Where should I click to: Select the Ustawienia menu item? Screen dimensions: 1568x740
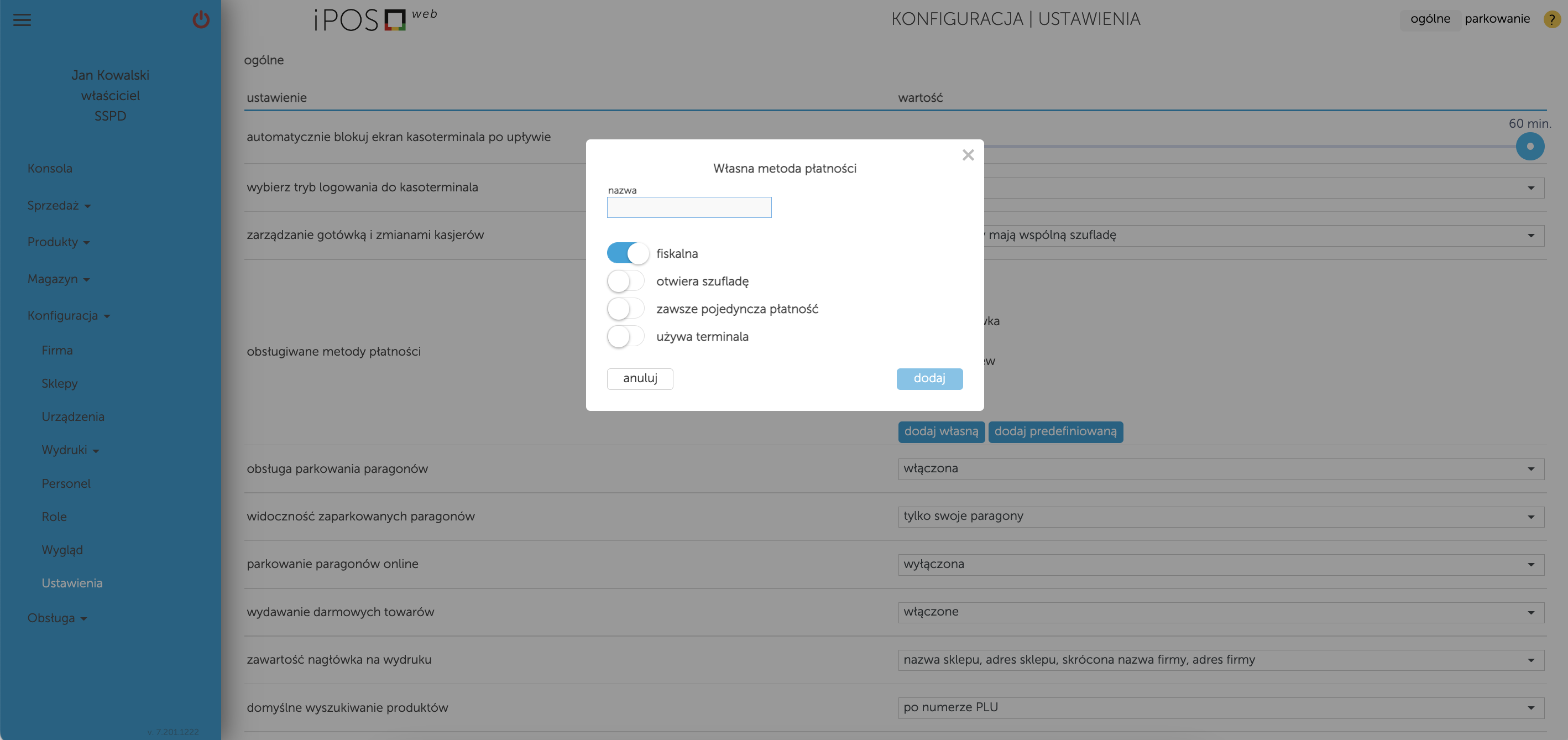71,583
